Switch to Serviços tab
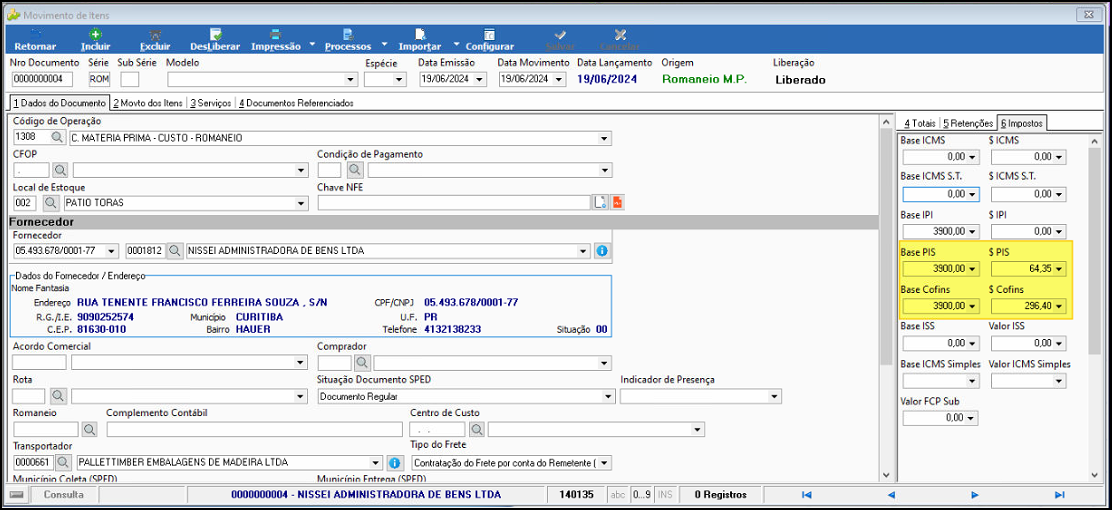Screen dimensions: 1112x510 click(x=211, y=104)
